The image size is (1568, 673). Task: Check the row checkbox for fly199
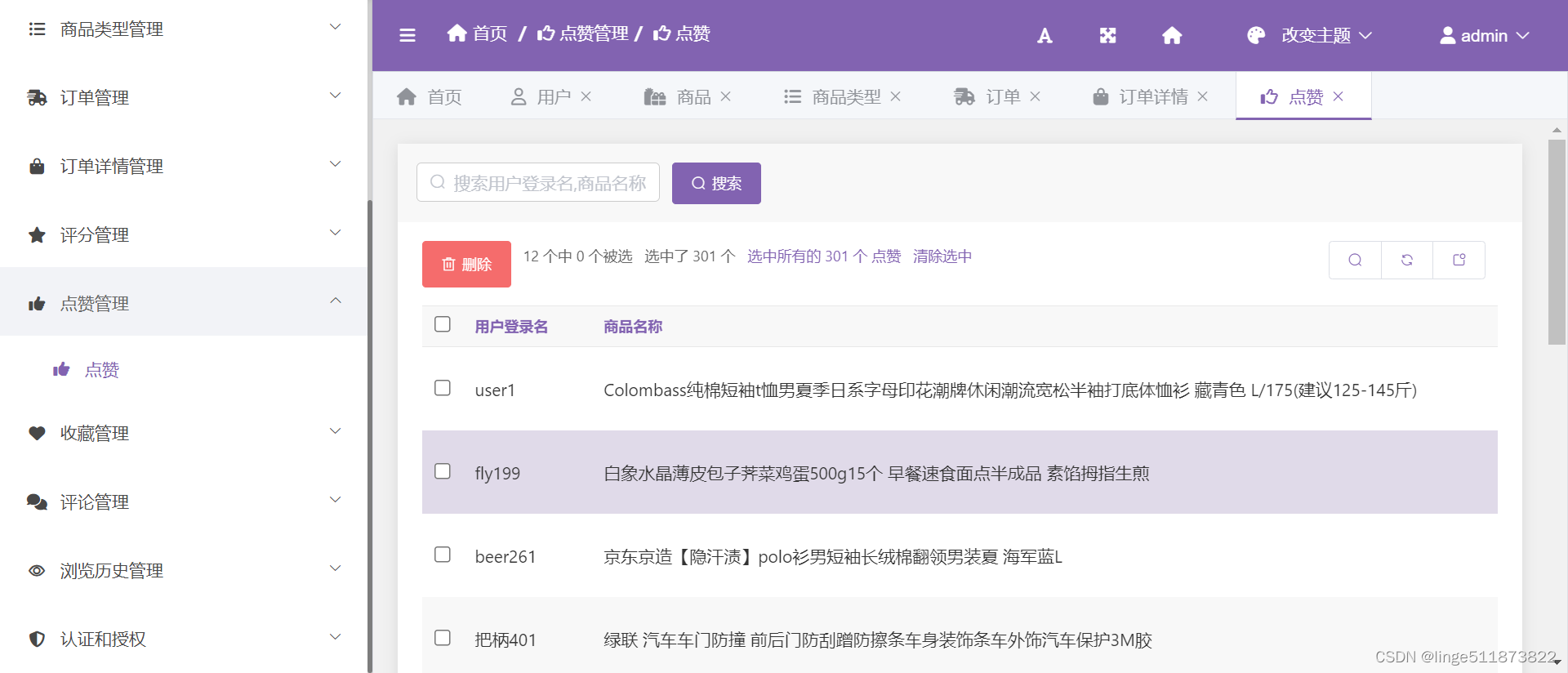click(x=443, y=471)
